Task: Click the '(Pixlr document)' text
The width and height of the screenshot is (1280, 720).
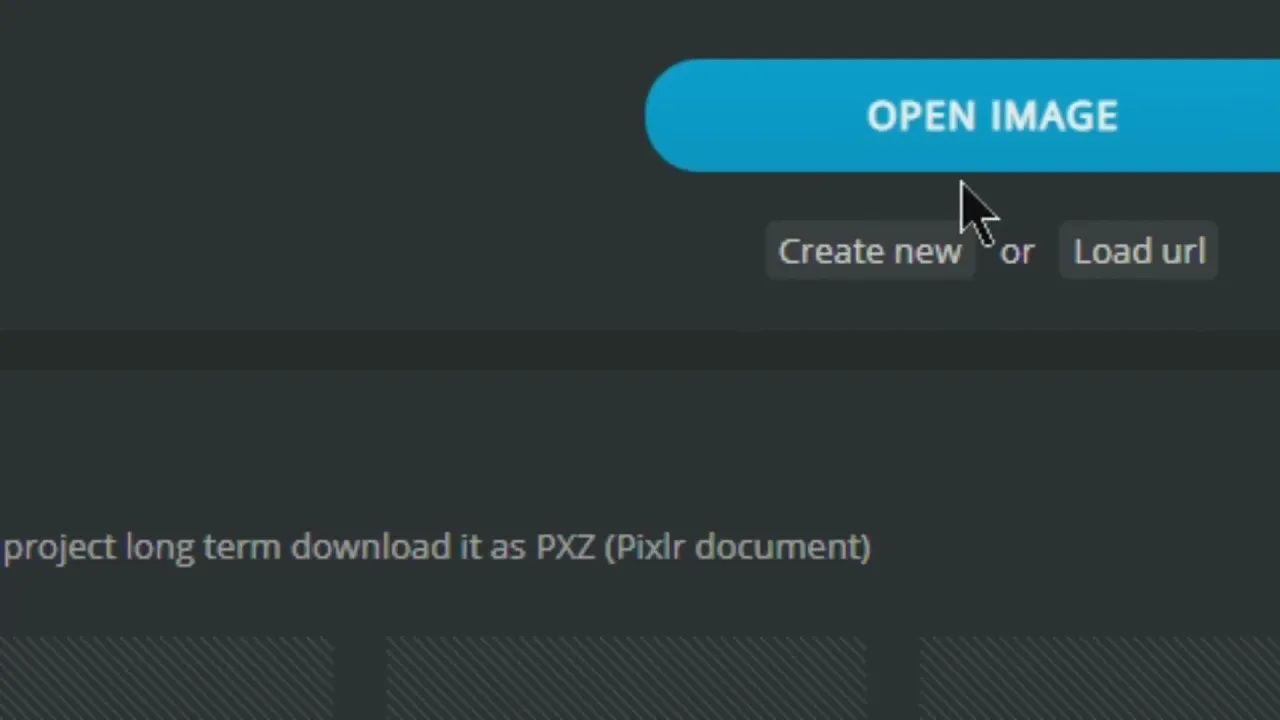Action: [738, 547]
